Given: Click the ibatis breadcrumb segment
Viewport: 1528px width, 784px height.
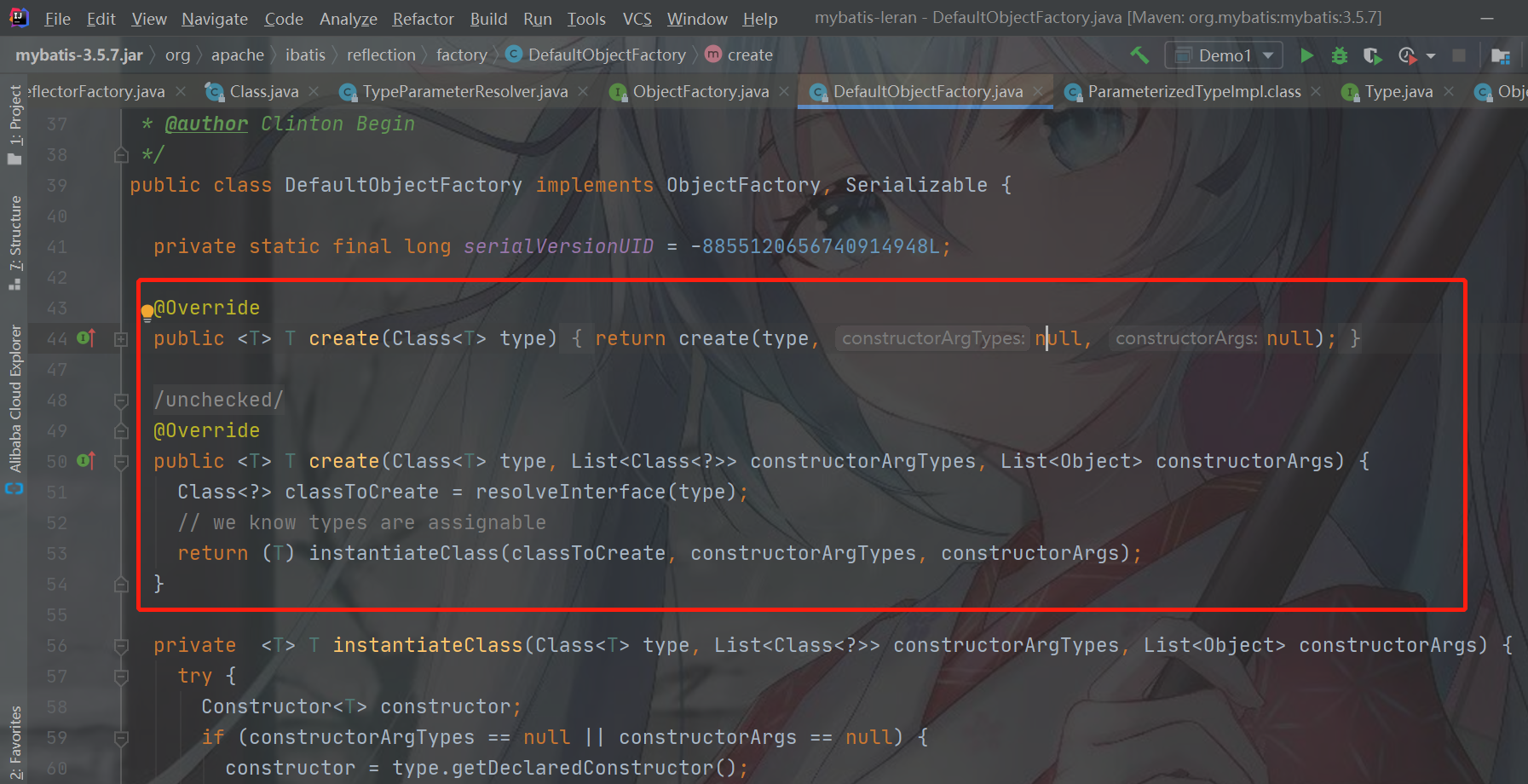Looking at the screenshot, I should (305, 55).
